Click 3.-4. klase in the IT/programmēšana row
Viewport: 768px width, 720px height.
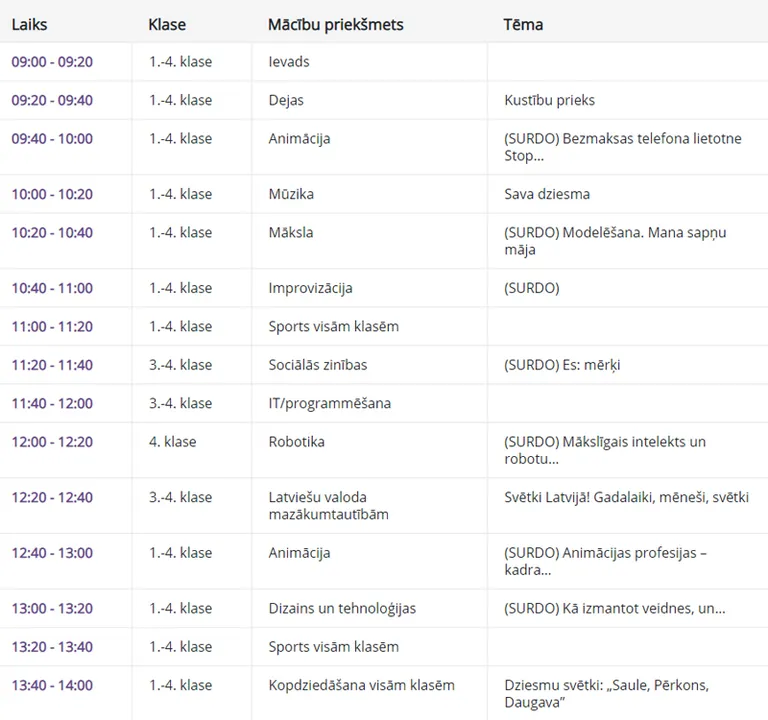pos(181,403)
